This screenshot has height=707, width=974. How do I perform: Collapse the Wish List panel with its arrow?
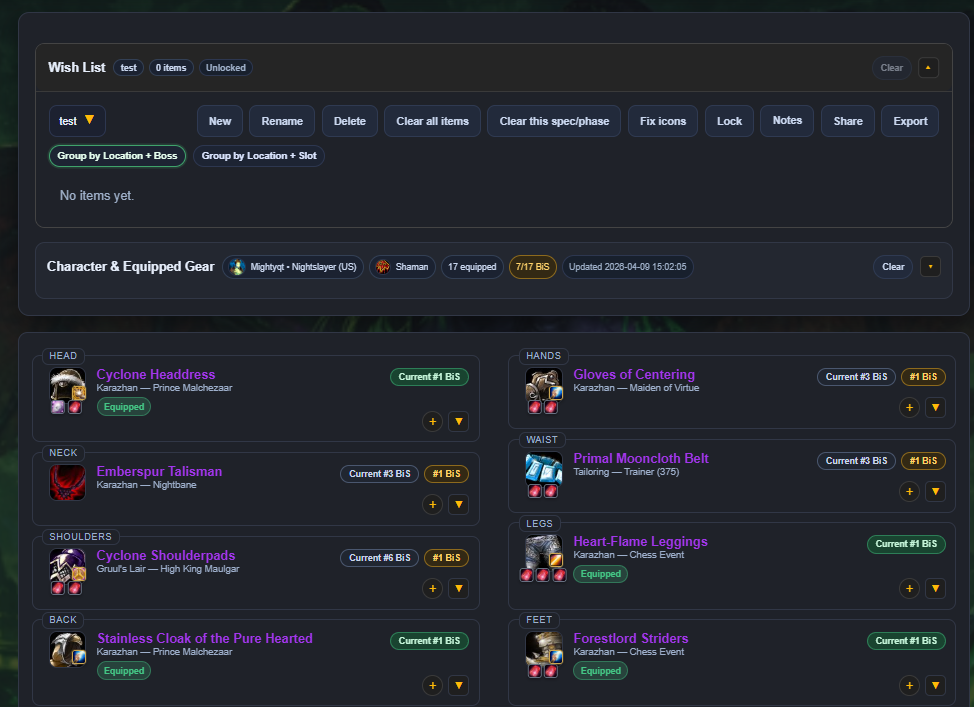(927, 67)
